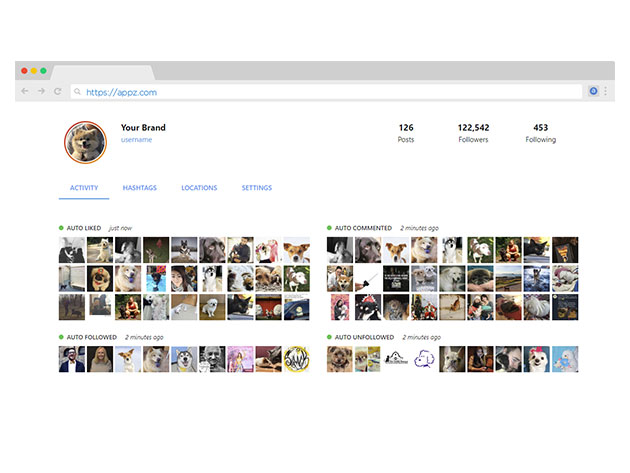This screenshot has height=473, width=630.
Task: Open the last Auto Liked top-row jack russell photo
Action: pyautogui.click(x=297, y=250)
